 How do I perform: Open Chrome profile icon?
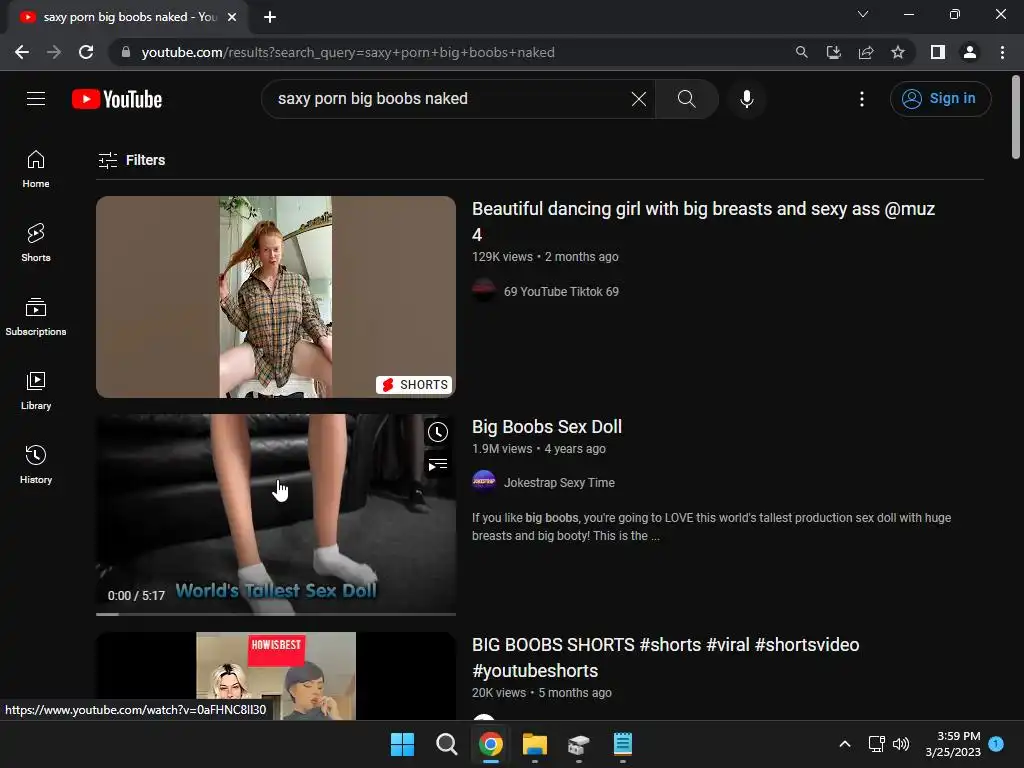[x=970, y=52]
